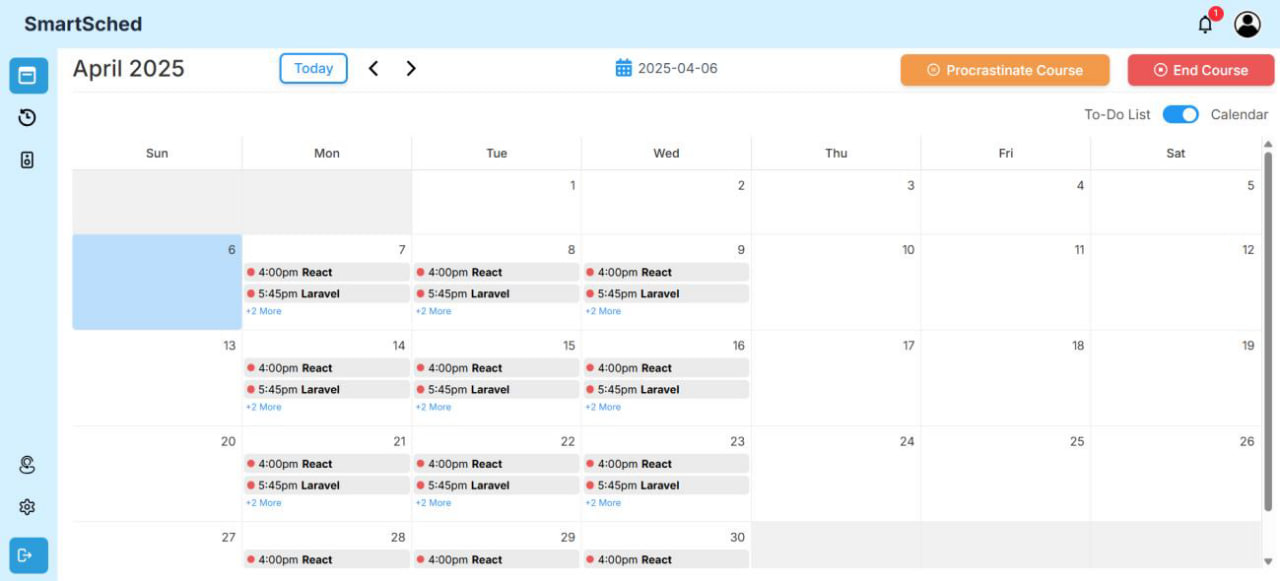Open 4:00pm React event on April 8
1280x581 pixels.
tap(497, 272)
